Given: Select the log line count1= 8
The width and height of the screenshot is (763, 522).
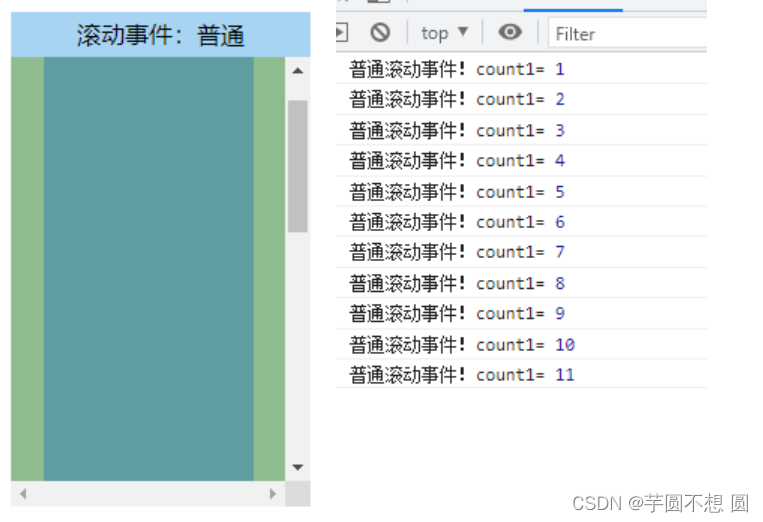Looking at the screenshot, I should (521, 283).
